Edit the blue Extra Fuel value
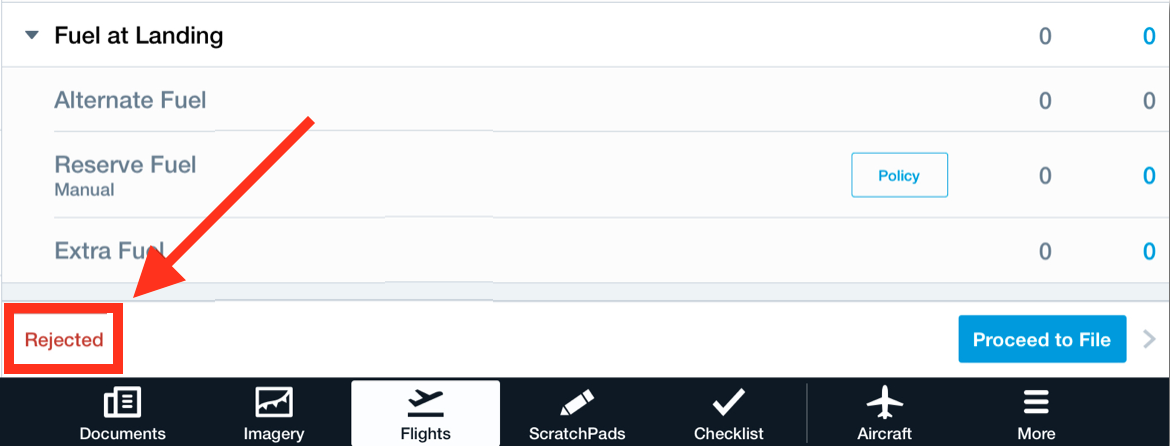The image size is (1170, 446). click(x=1149, y=252)
